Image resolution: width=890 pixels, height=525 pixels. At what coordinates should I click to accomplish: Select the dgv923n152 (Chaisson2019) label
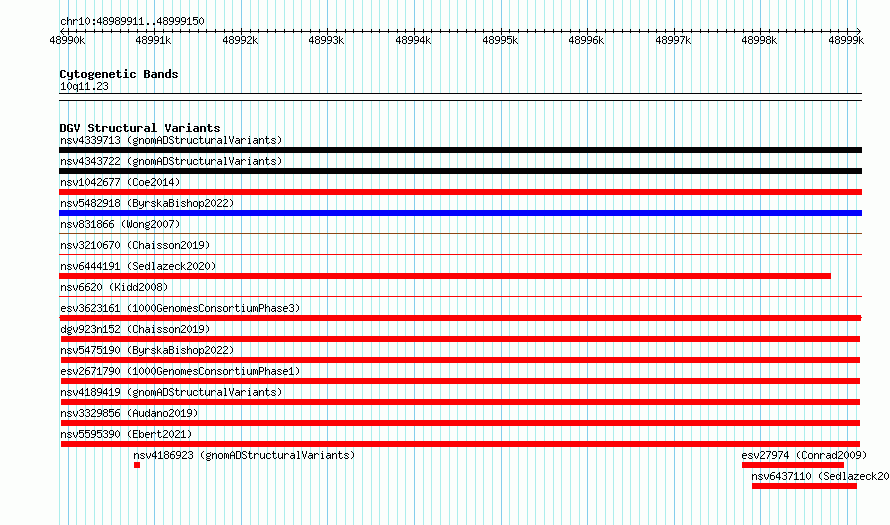[x=135, y=329]
